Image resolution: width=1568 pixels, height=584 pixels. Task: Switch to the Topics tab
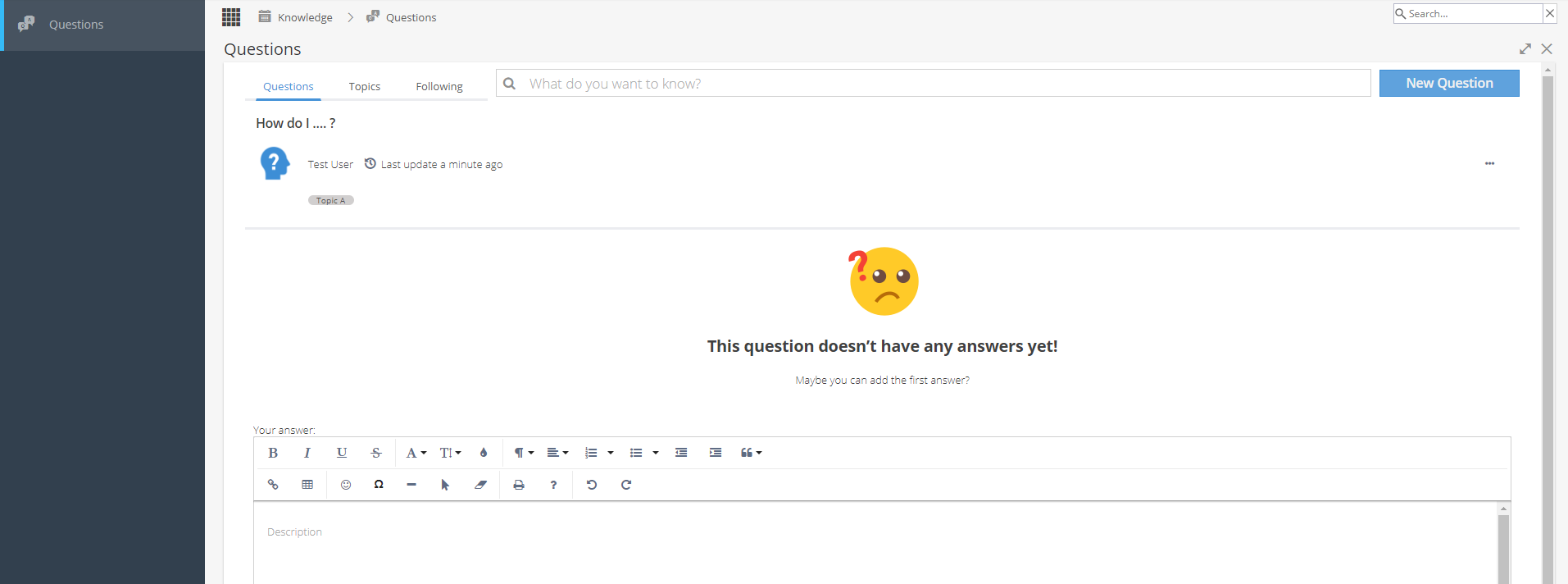click(365, 86)
